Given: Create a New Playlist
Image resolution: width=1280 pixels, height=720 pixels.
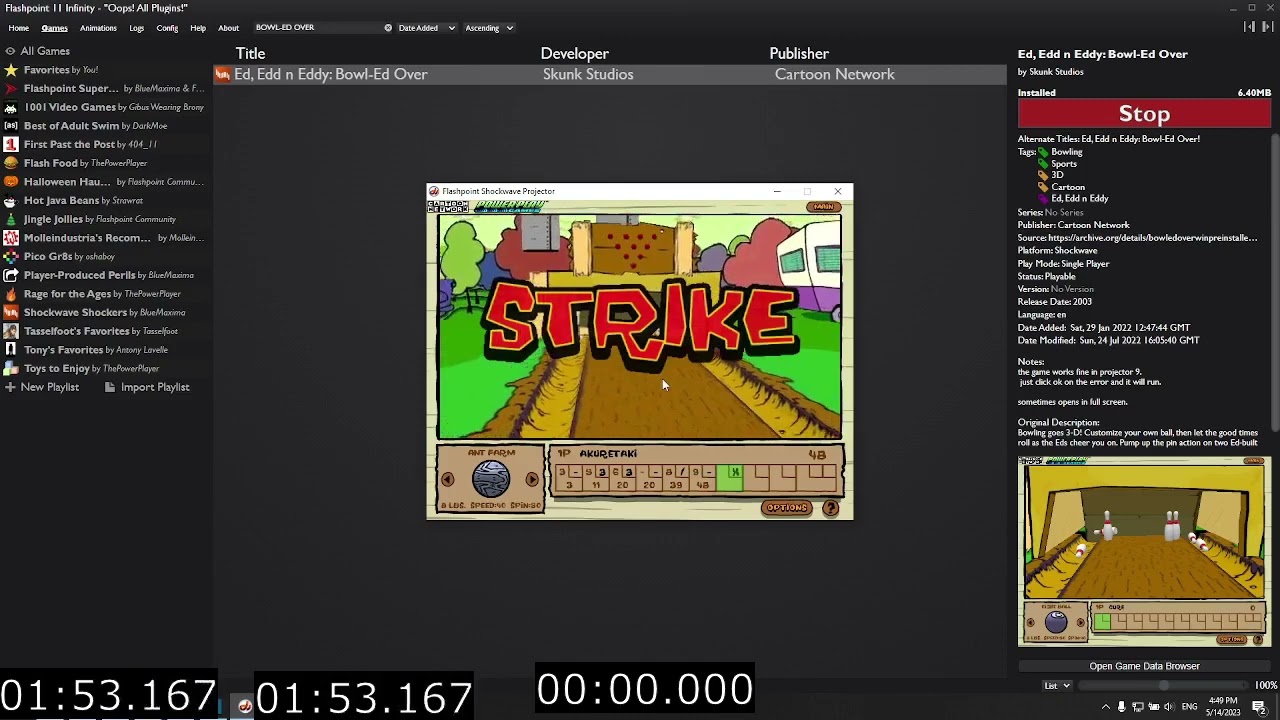Looking at the screenshot, I should (x=41, y=387).
